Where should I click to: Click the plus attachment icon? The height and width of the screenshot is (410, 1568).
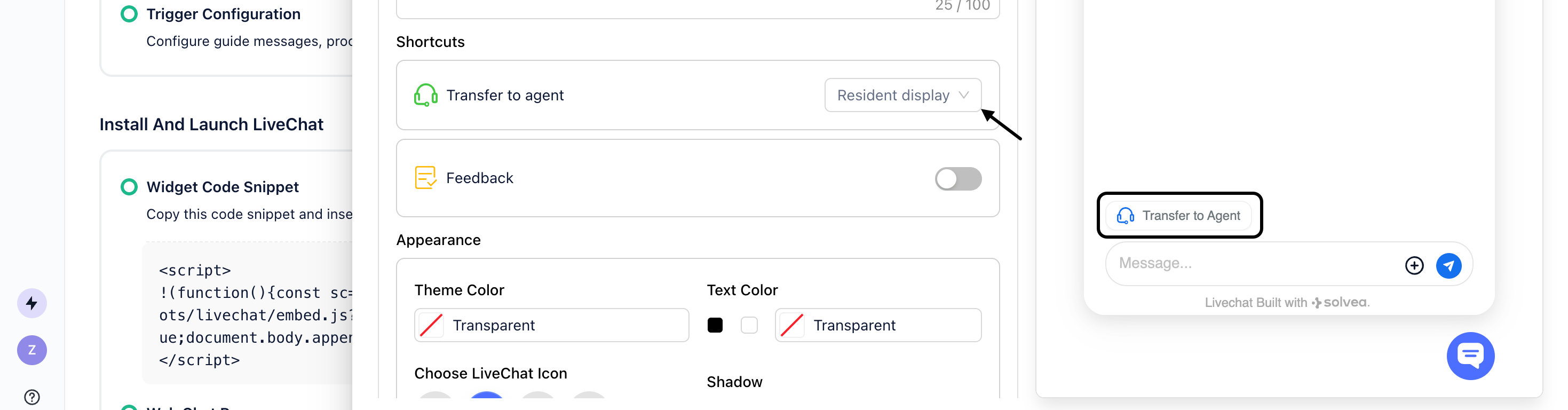(x=1413, y=266)
